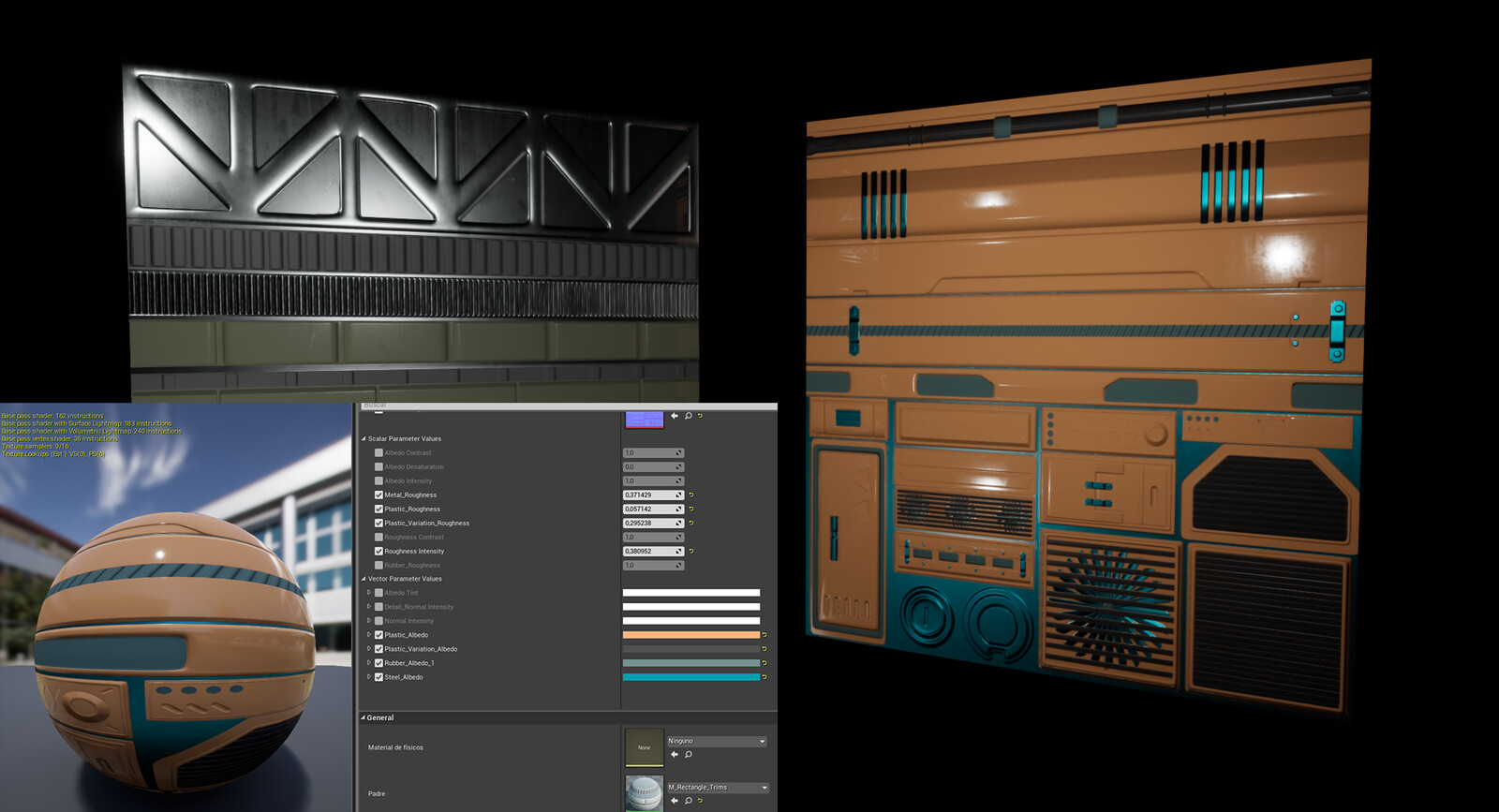Click spinner arrow in Plastic_Variation_Roughness field

(679, 523)
